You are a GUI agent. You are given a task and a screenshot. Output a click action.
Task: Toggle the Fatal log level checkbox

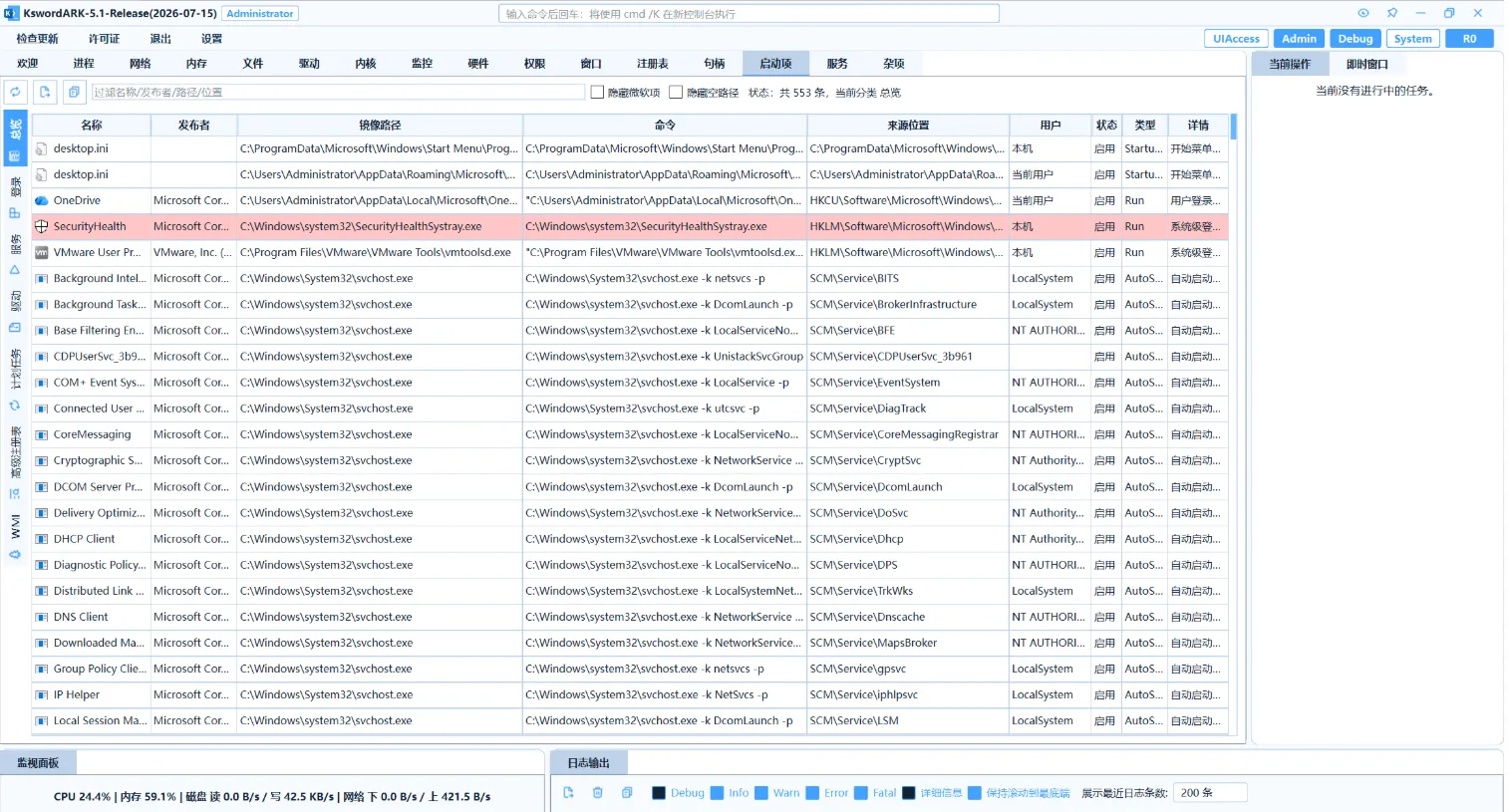click(861, 793)
